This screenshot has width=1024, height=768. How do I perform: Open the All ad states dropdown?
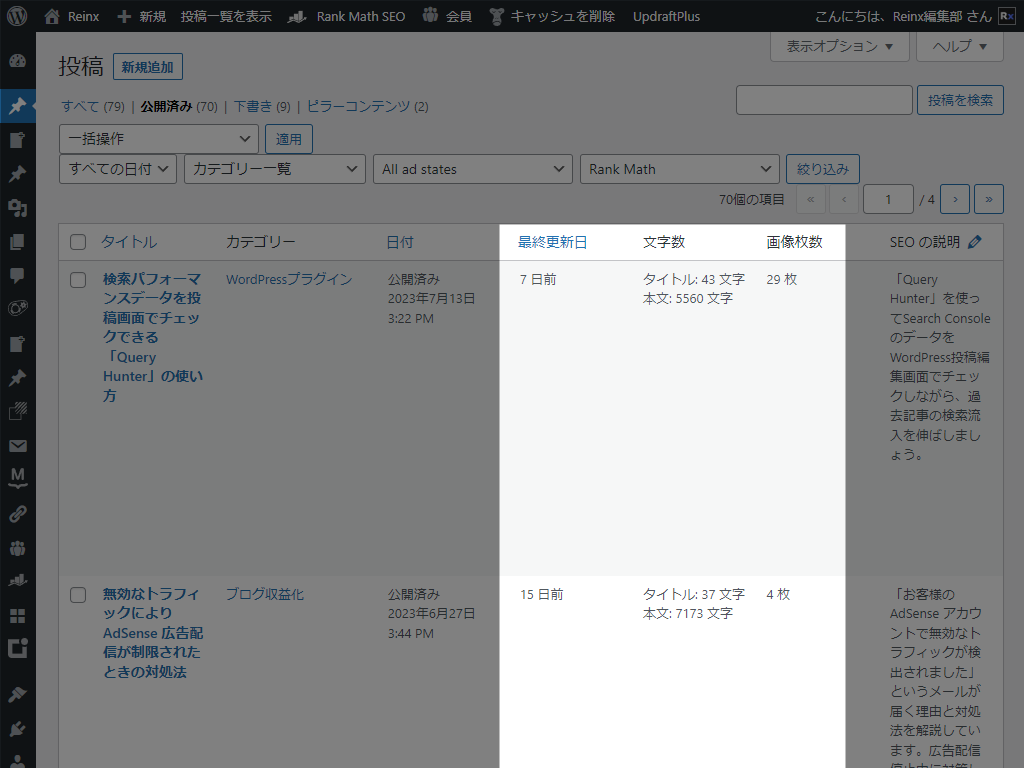pos(473,169)
